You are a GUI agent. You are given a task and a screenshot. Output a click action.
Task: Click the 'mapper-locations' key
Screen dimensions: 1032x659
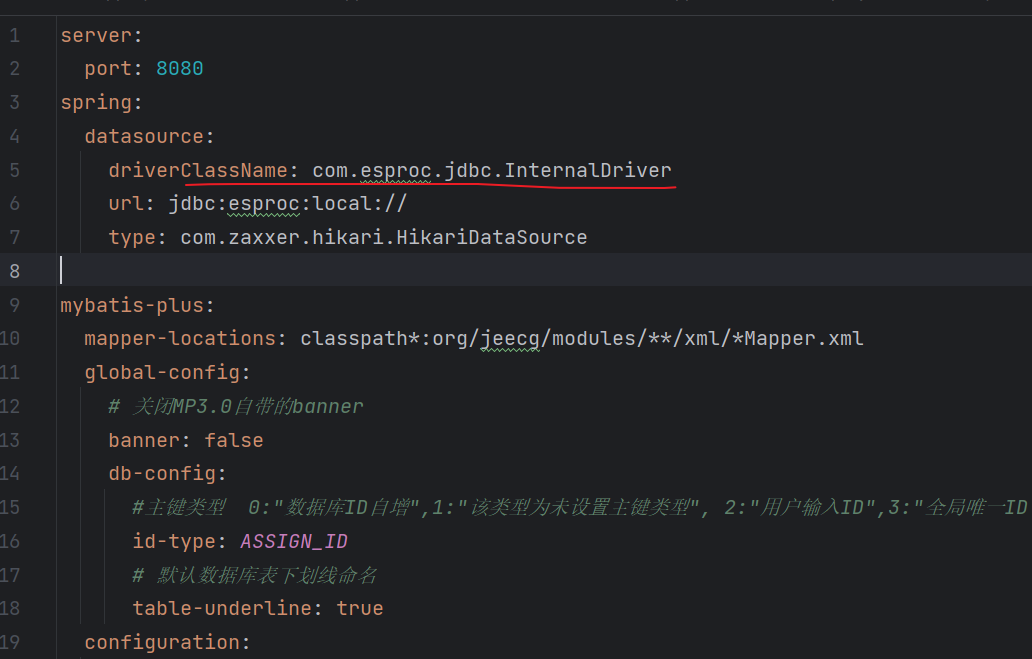point(186,339)
